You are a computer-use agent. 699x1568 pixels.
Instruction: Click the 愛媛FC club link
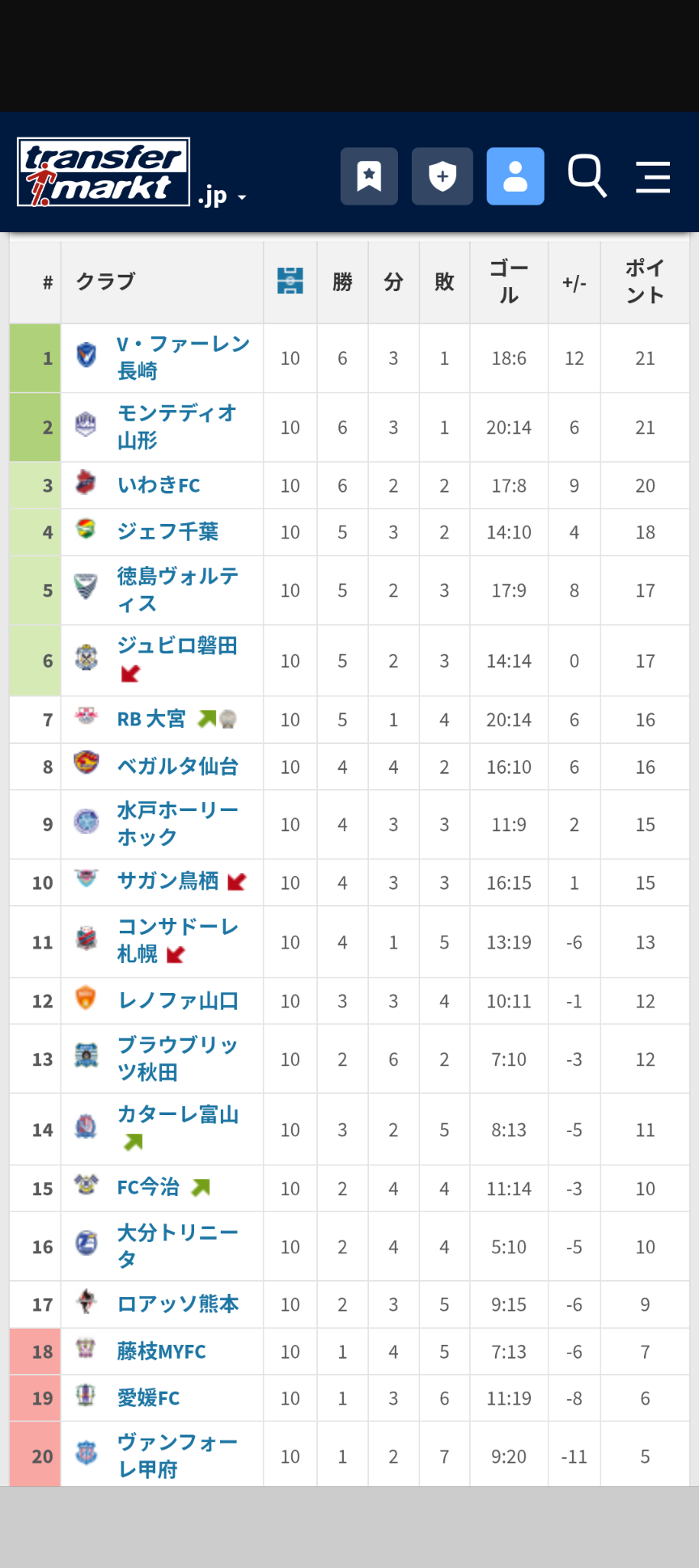(x=148, y=1397)
